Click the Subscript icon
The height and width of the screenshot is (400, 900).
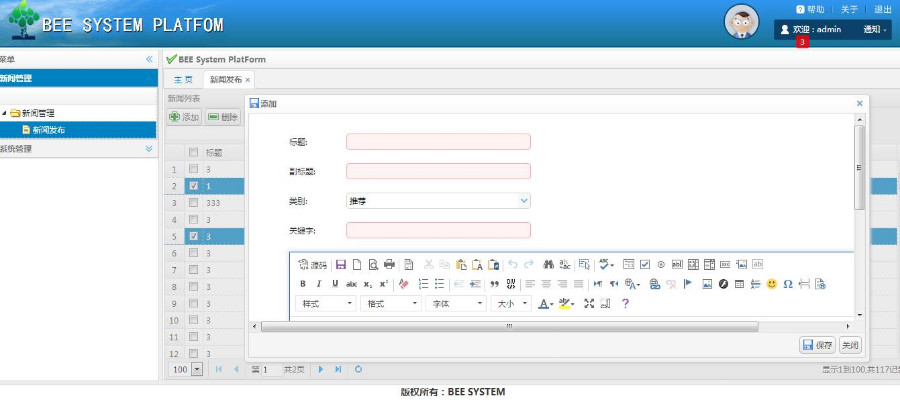point(368,284)
